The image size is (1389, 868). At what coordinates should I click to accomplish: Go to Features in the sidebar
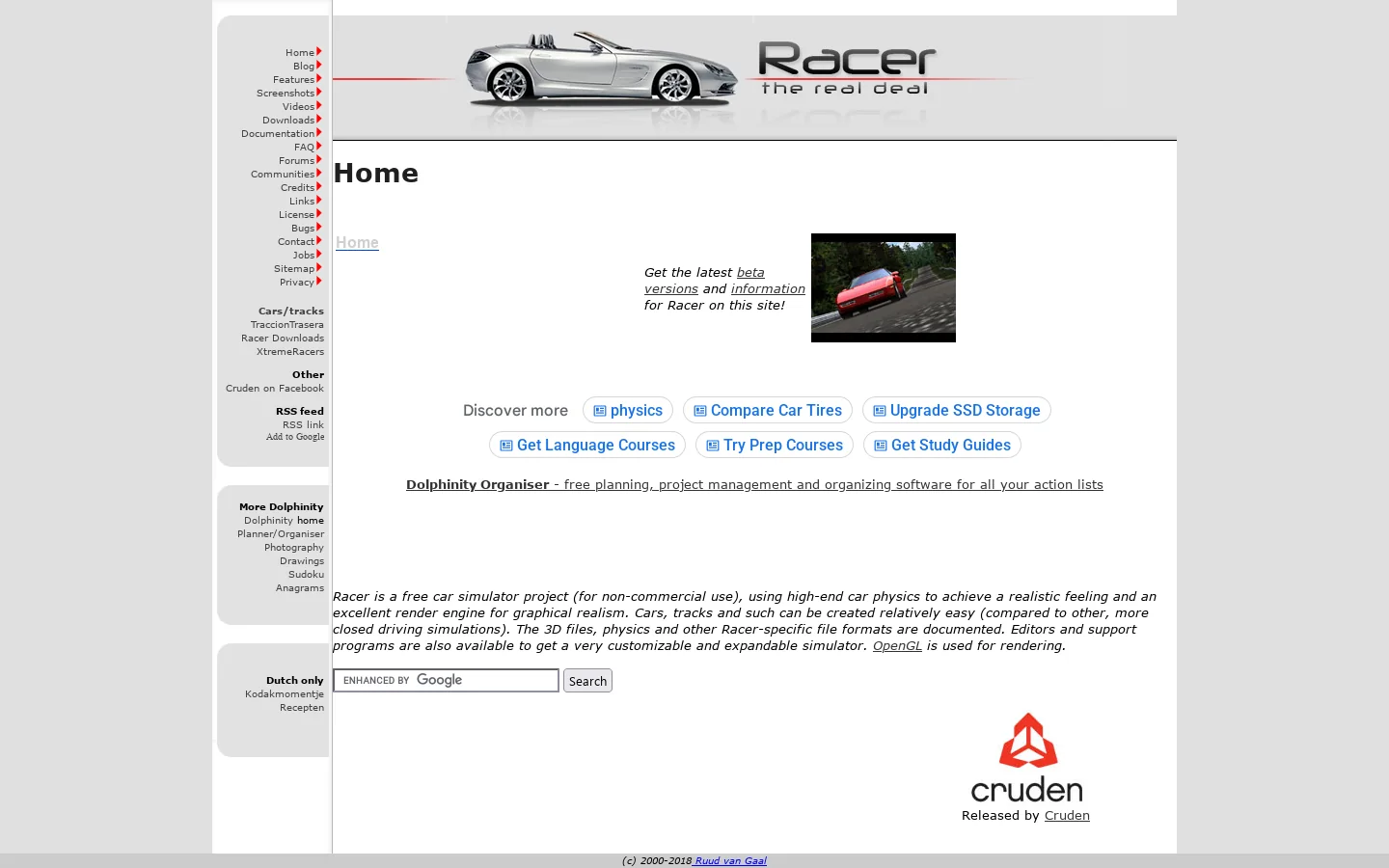pyautogui.click(x=293, y=80)
